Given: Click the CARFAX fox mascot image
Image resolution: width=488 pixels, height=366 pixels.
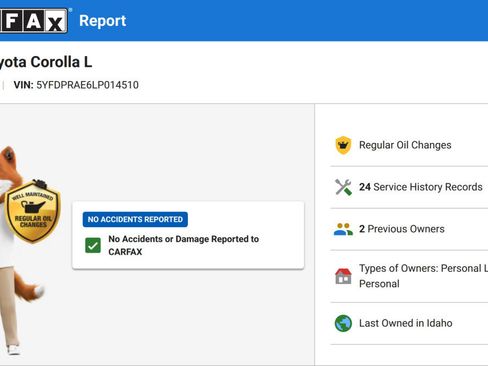Looking at the screenshot, I should click(21, 250).
